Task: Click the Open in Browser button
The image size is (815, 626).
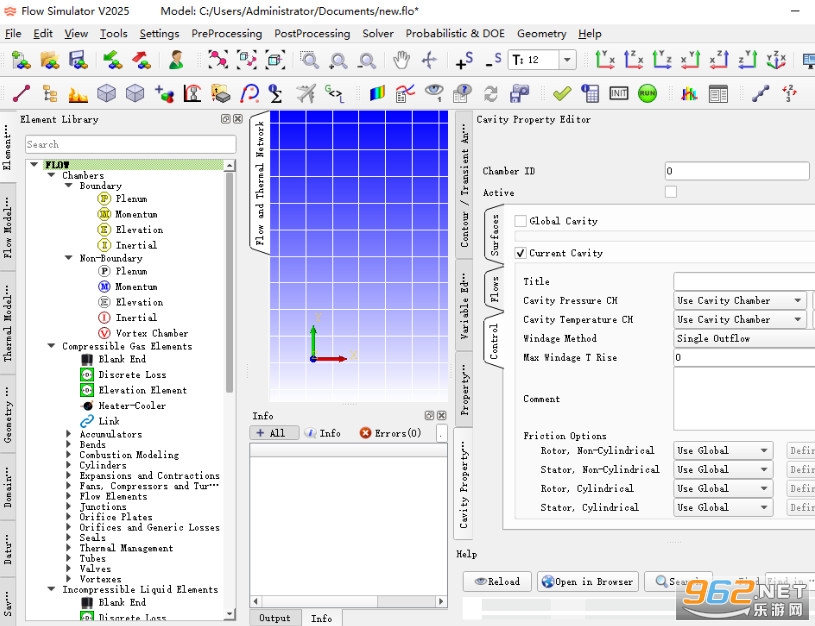Action: (587, 581)
